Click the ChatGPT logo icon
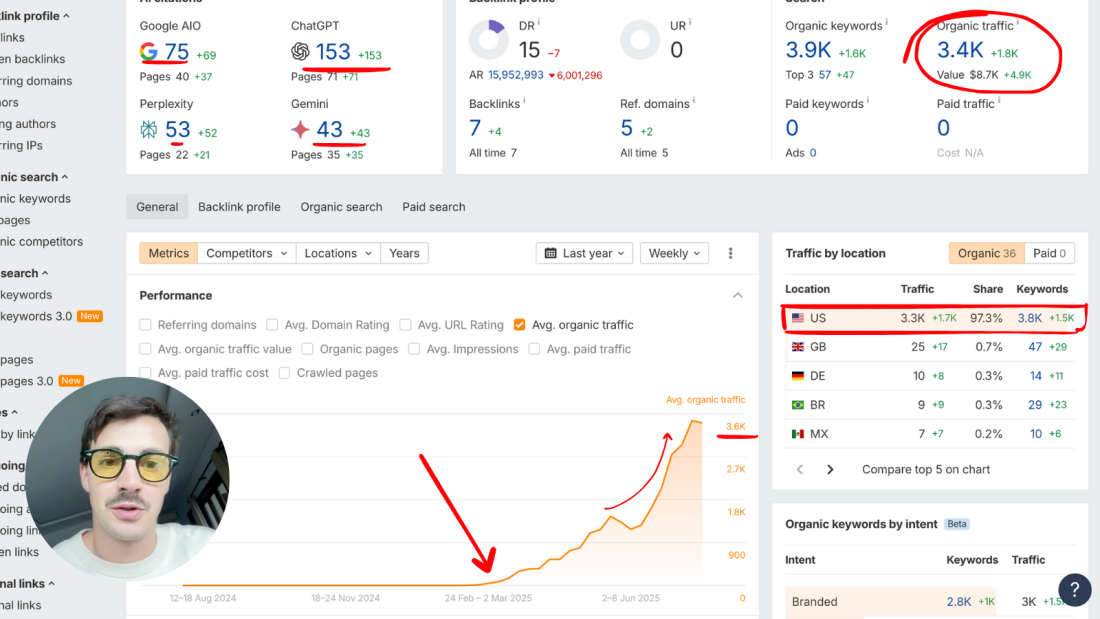Screen dimensions: 1100x619 pos(300,51)
